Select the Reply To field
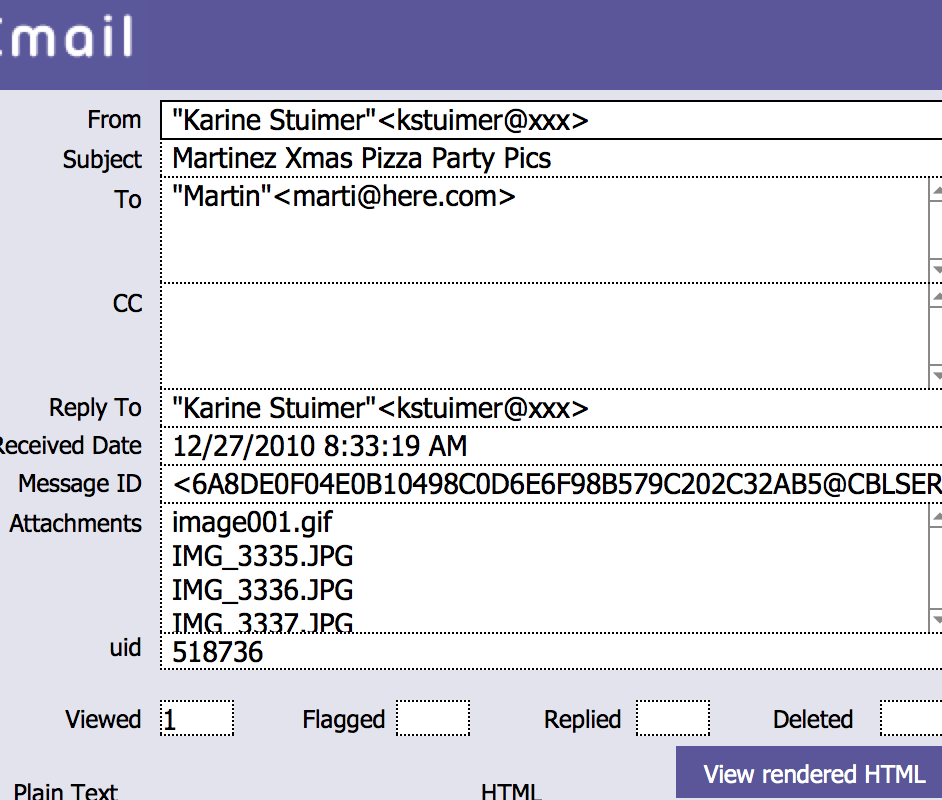942x800 pixels. (551, 408)
